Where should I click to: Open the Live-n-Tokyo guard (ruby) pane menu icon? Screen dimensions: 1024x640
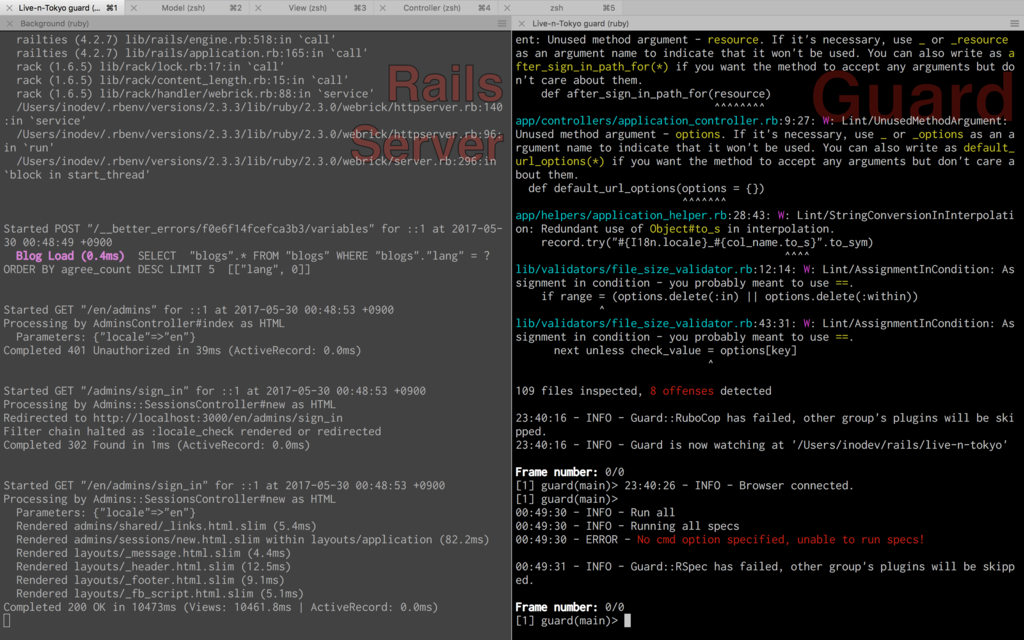click(x=1014, y=24)
